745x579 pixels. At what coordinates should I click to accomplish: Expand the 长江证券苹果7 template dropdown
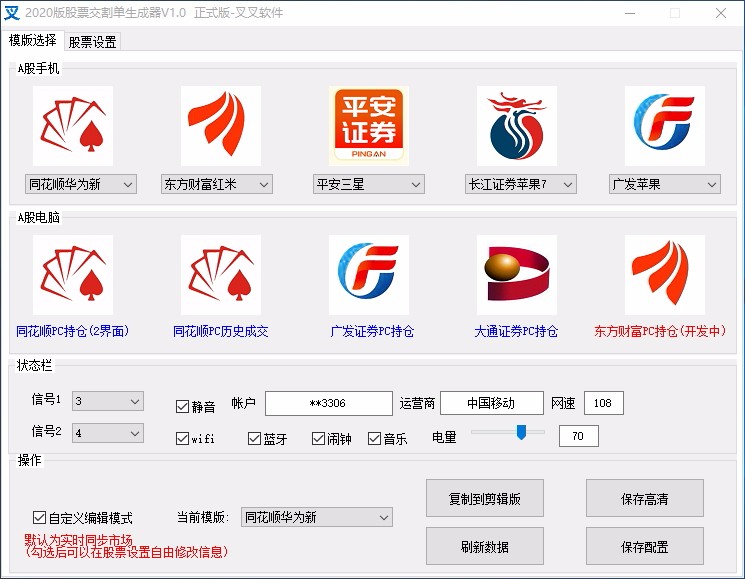(x=521, y=184)
